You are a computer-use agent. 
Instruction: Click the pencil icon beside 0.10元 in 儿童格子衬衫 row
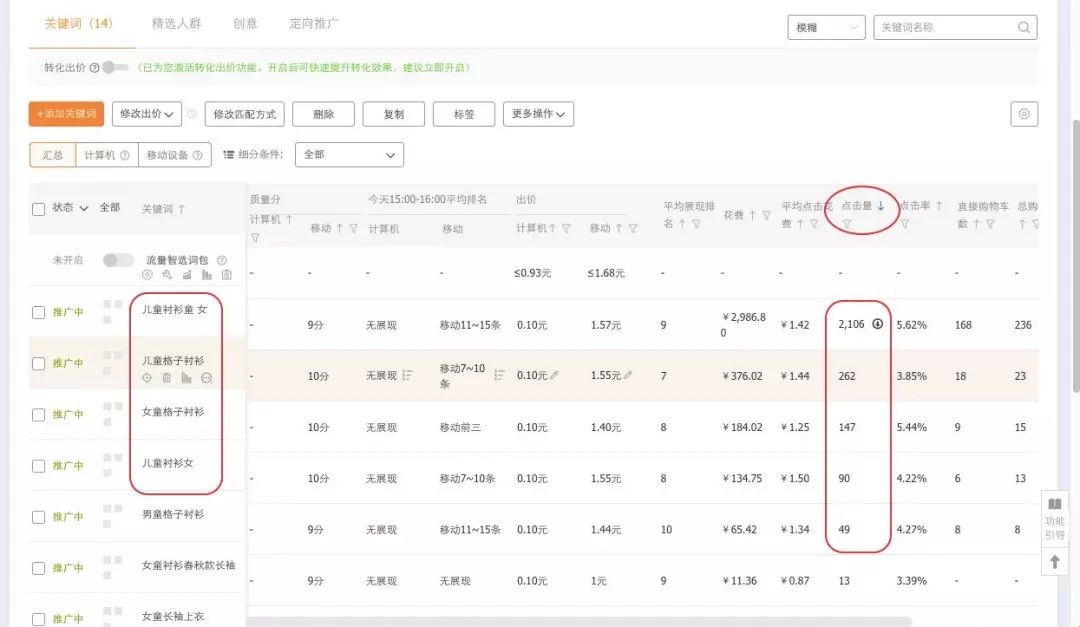click(x=554, y=376)
